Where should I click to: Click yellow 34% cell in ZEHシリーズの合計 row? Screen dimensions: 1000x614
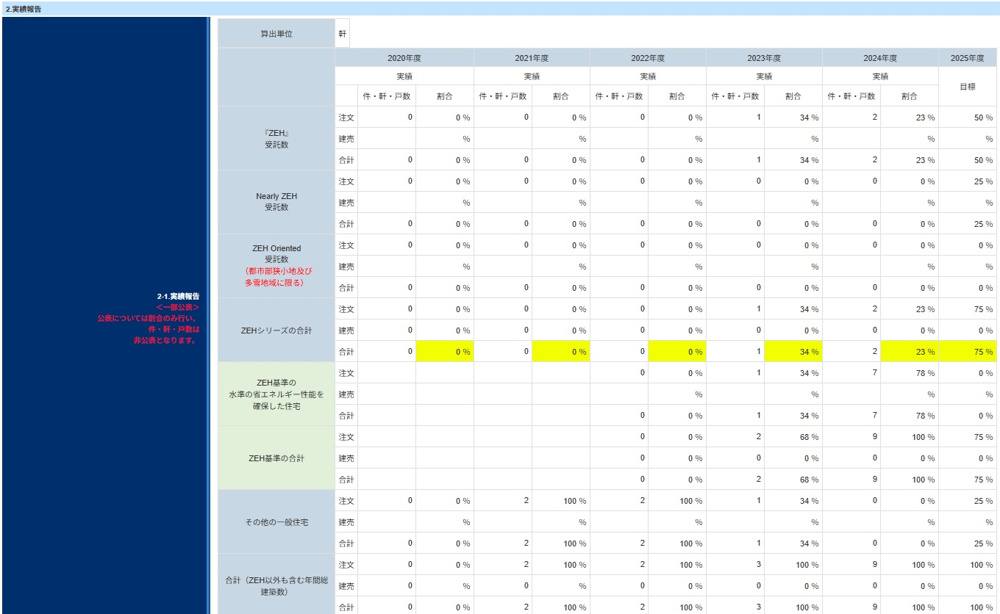click(x=793, y=352)
